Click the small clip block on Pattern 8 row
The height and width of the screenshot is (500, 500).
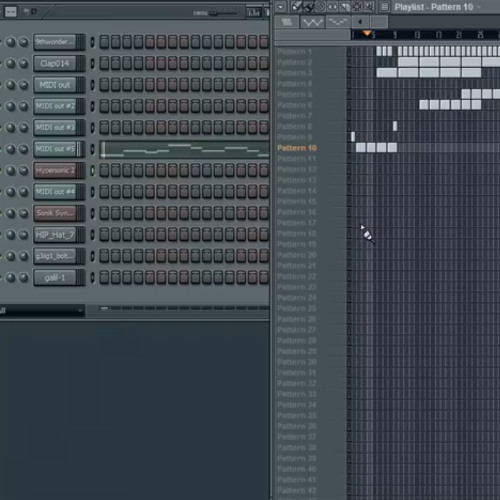click(395, 126)
